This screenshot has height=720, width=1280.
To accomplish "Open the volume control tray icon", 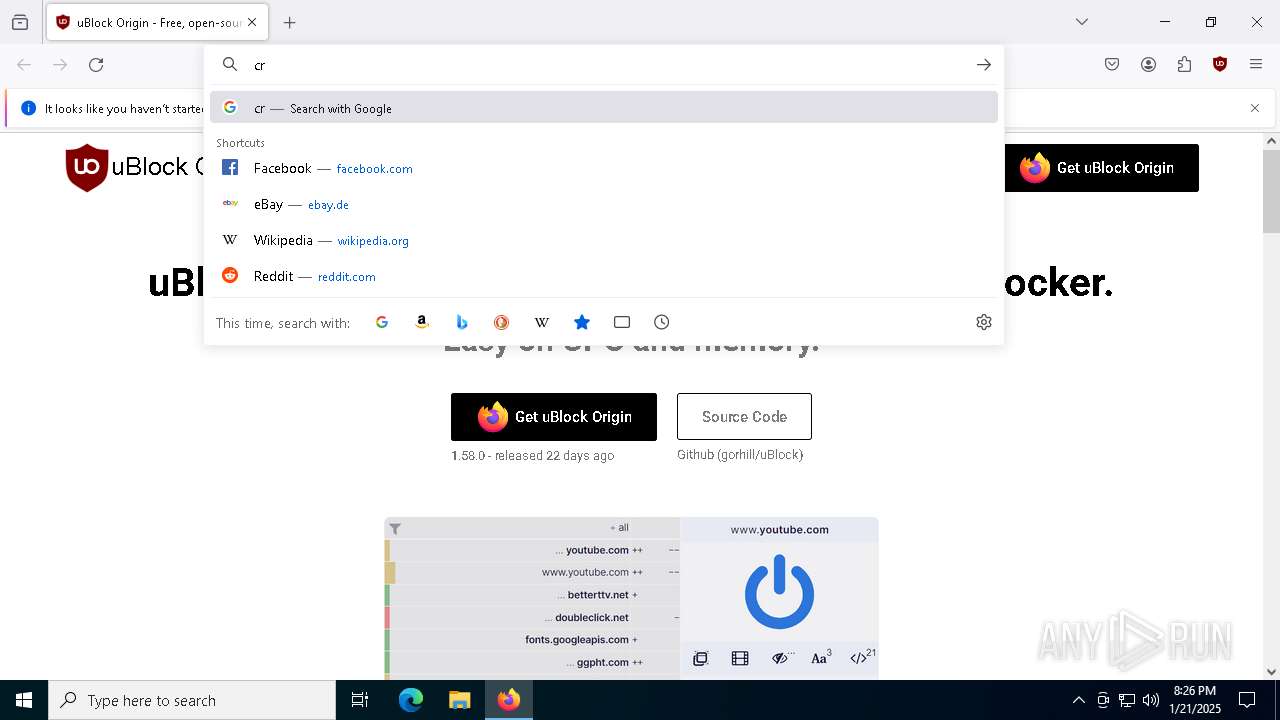I will coord(1151,700).
